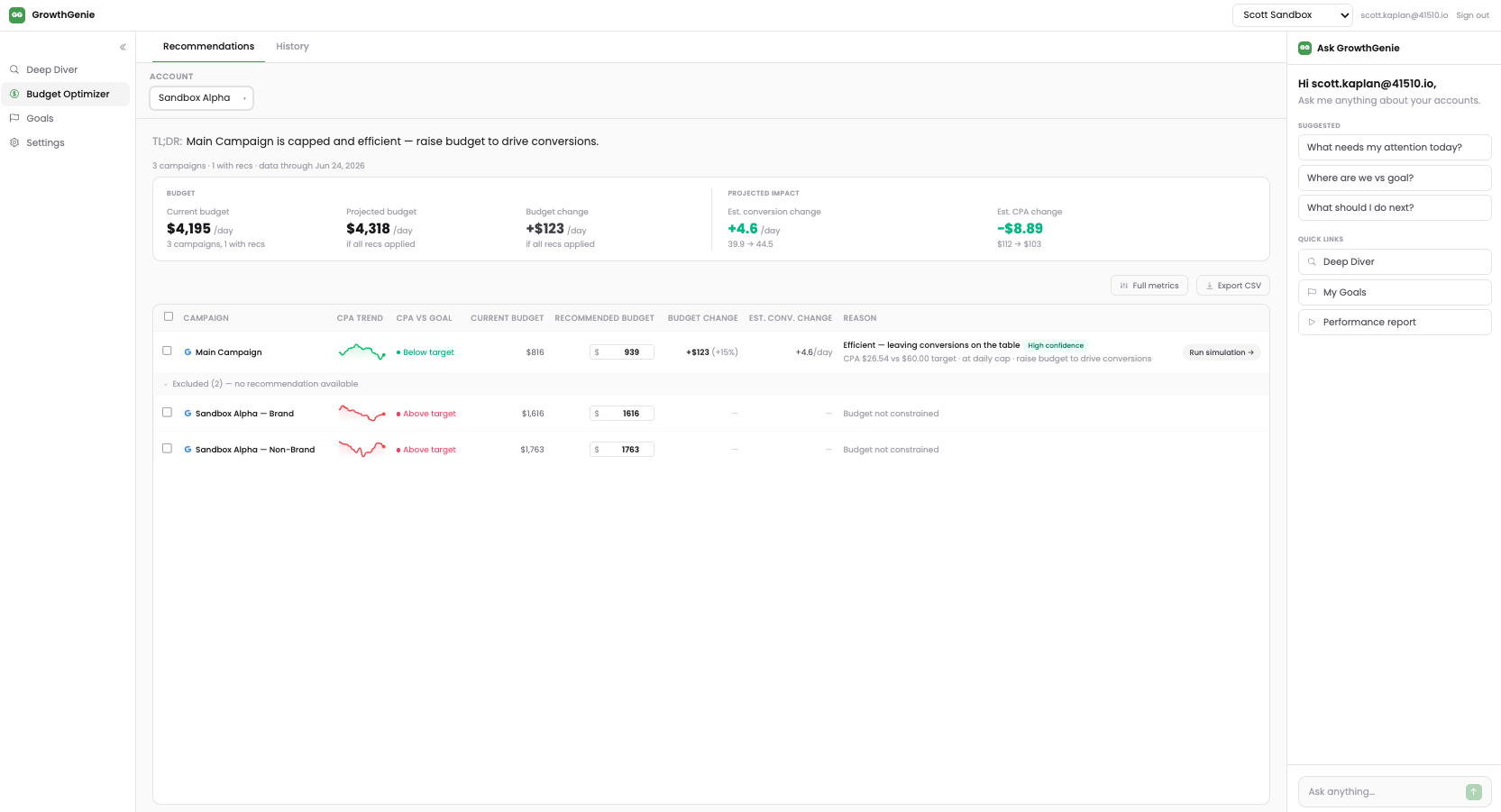Click the Sandbox Alpha — Brand Google icon
This screenshot has width=1501, height=812.
[188, 414]
